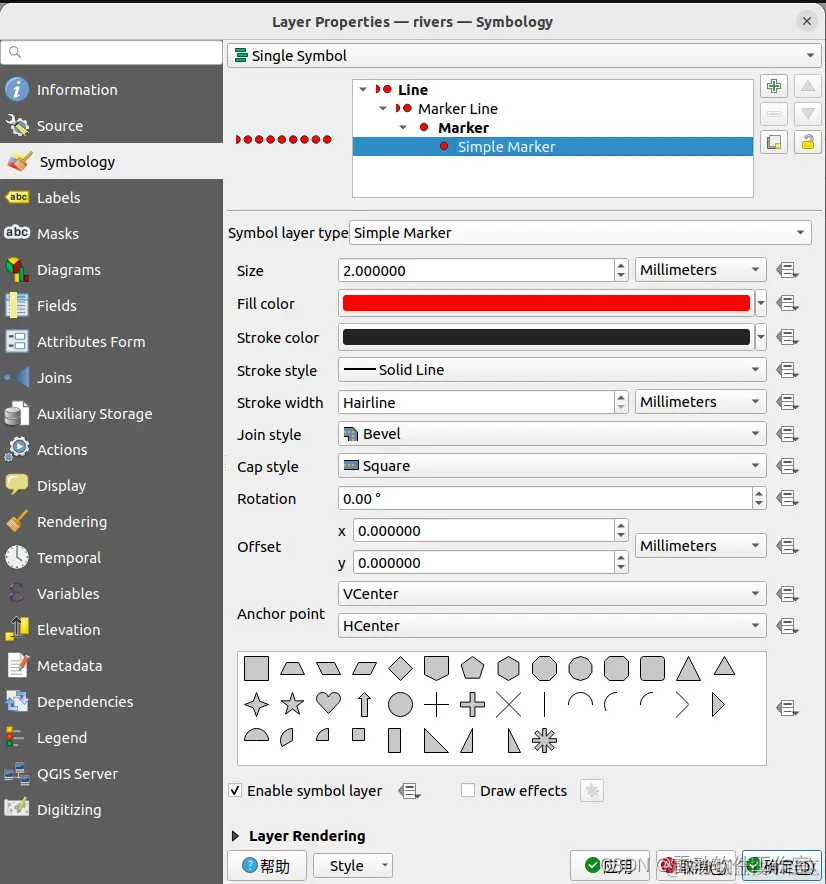Viewport: 826px width, 884px height.
Task: Toggle Enable symbol layer checkbox
Action: [236, 790]
